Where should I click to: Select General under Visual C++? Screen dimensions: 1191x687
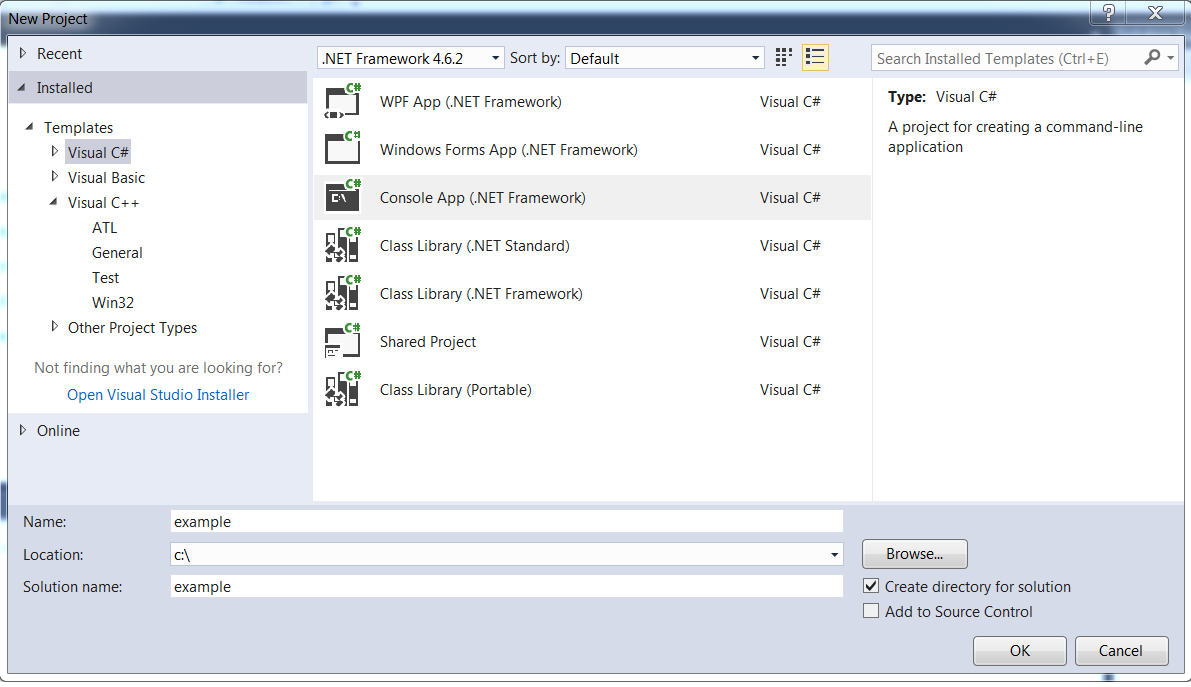pos(117,252)
